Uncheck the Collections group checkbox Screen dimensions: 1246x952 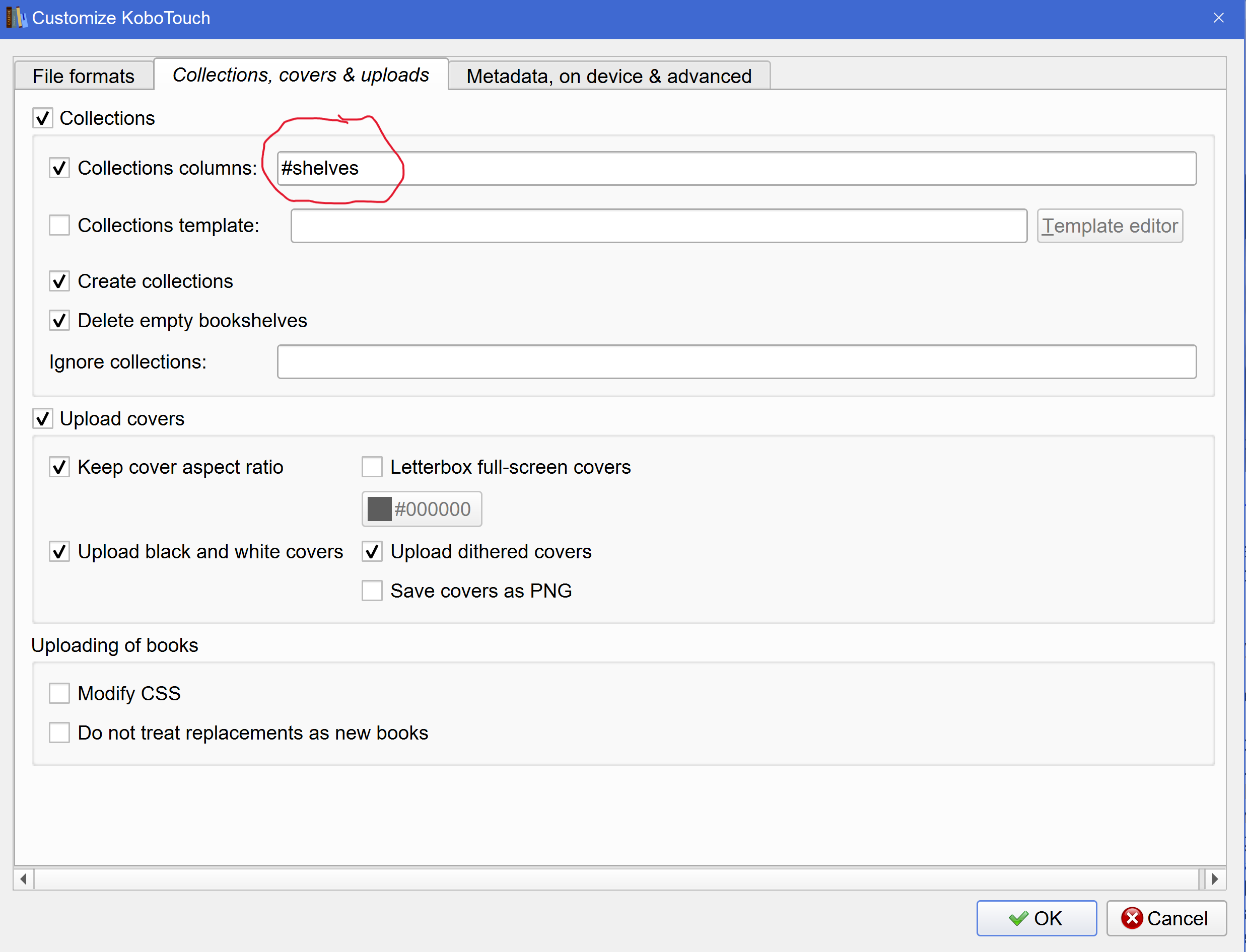point(43,118)
